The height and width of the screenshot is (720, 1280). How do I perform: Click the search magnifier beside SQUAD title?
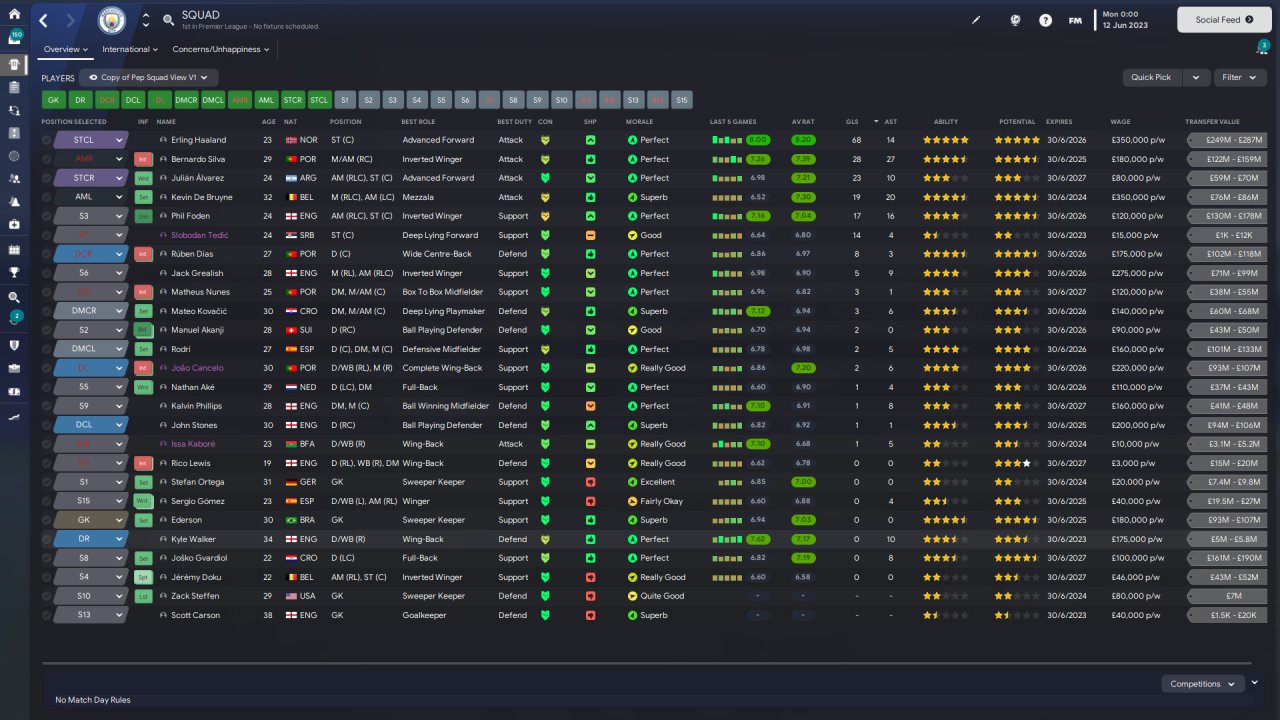click(168, 20)
